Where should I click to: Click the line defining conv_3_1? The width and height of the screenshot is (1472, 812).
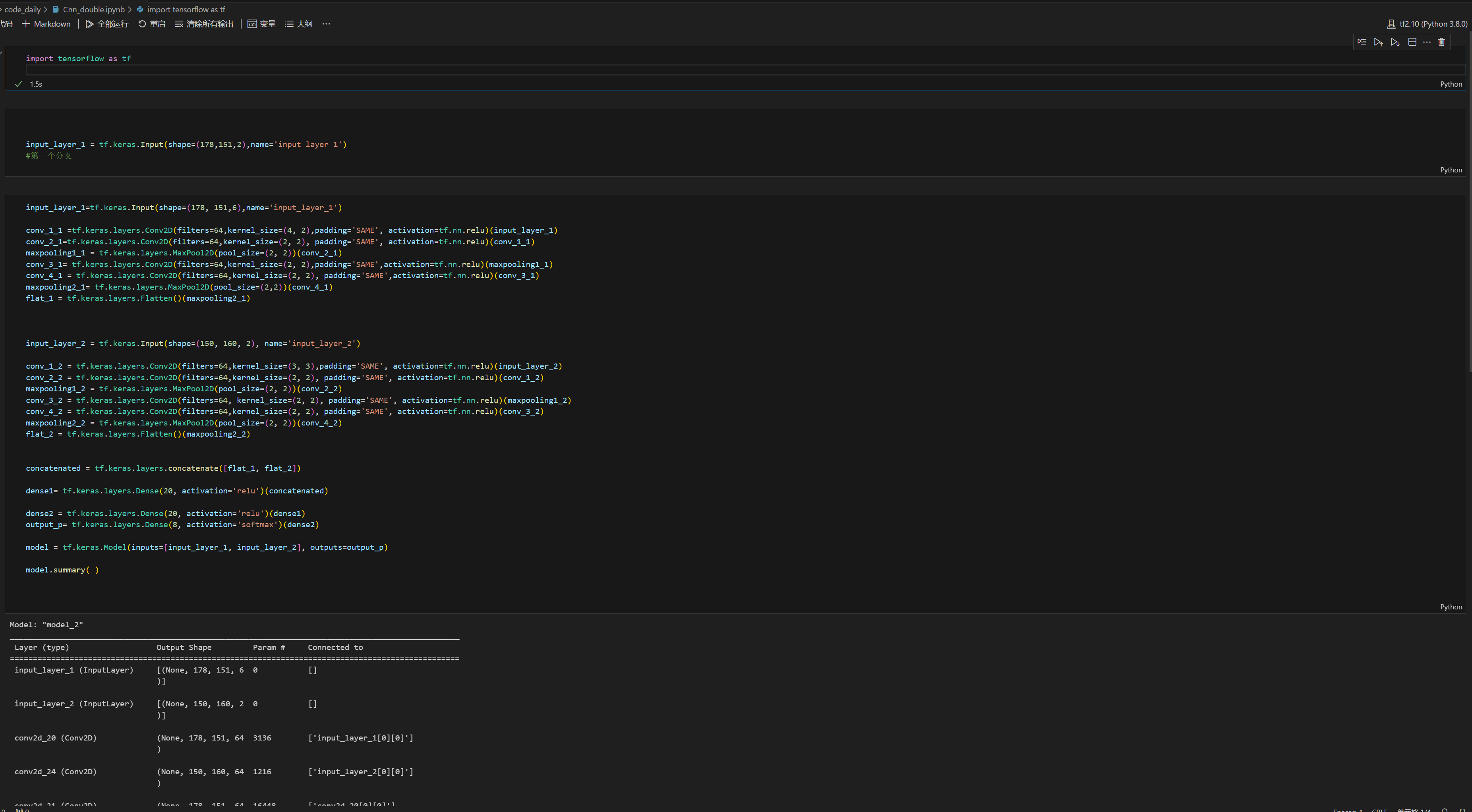click(x=289, y=265)
